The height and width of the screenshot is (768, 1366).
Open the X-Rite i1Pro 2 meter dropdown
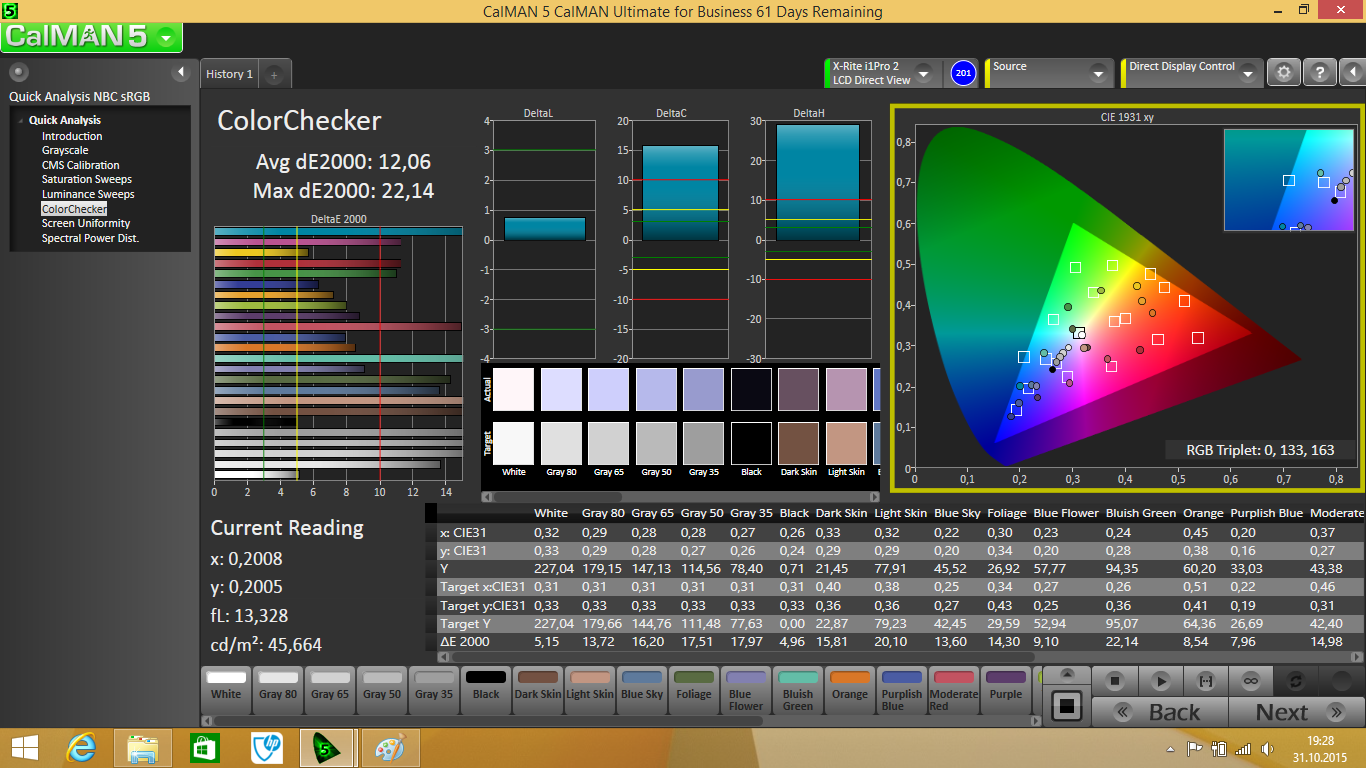[x=923, y=74]
